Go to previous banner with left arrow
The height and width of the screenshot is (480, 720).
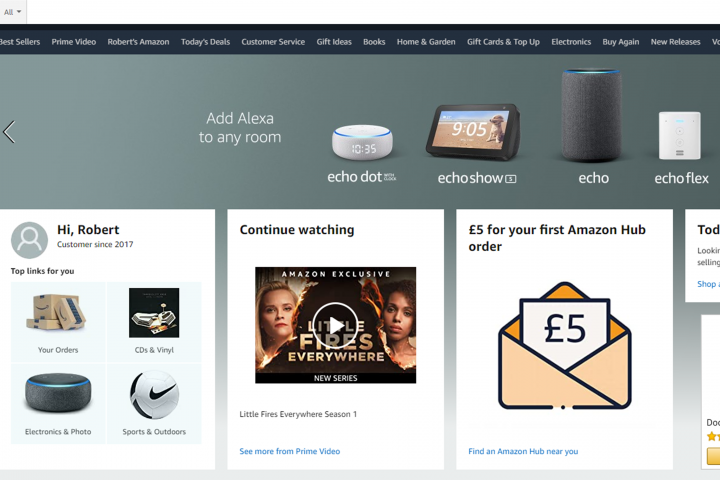point(9,132)
